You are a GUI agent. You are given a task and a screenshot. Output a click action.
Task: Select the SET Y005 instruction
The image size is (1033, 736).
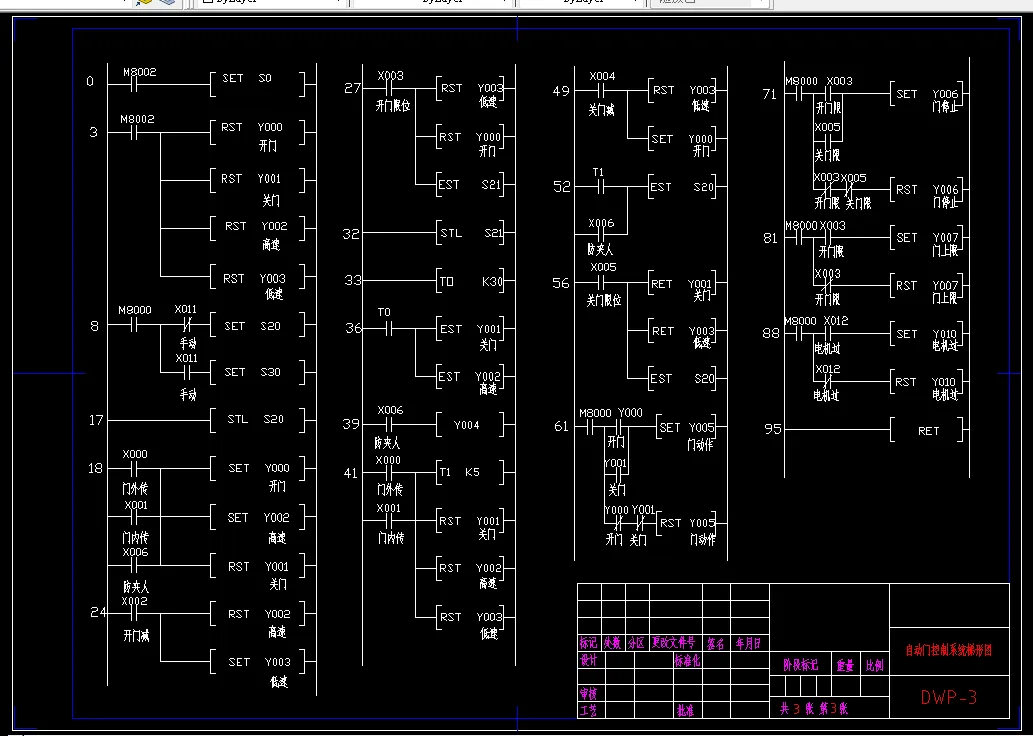[686, 428]
